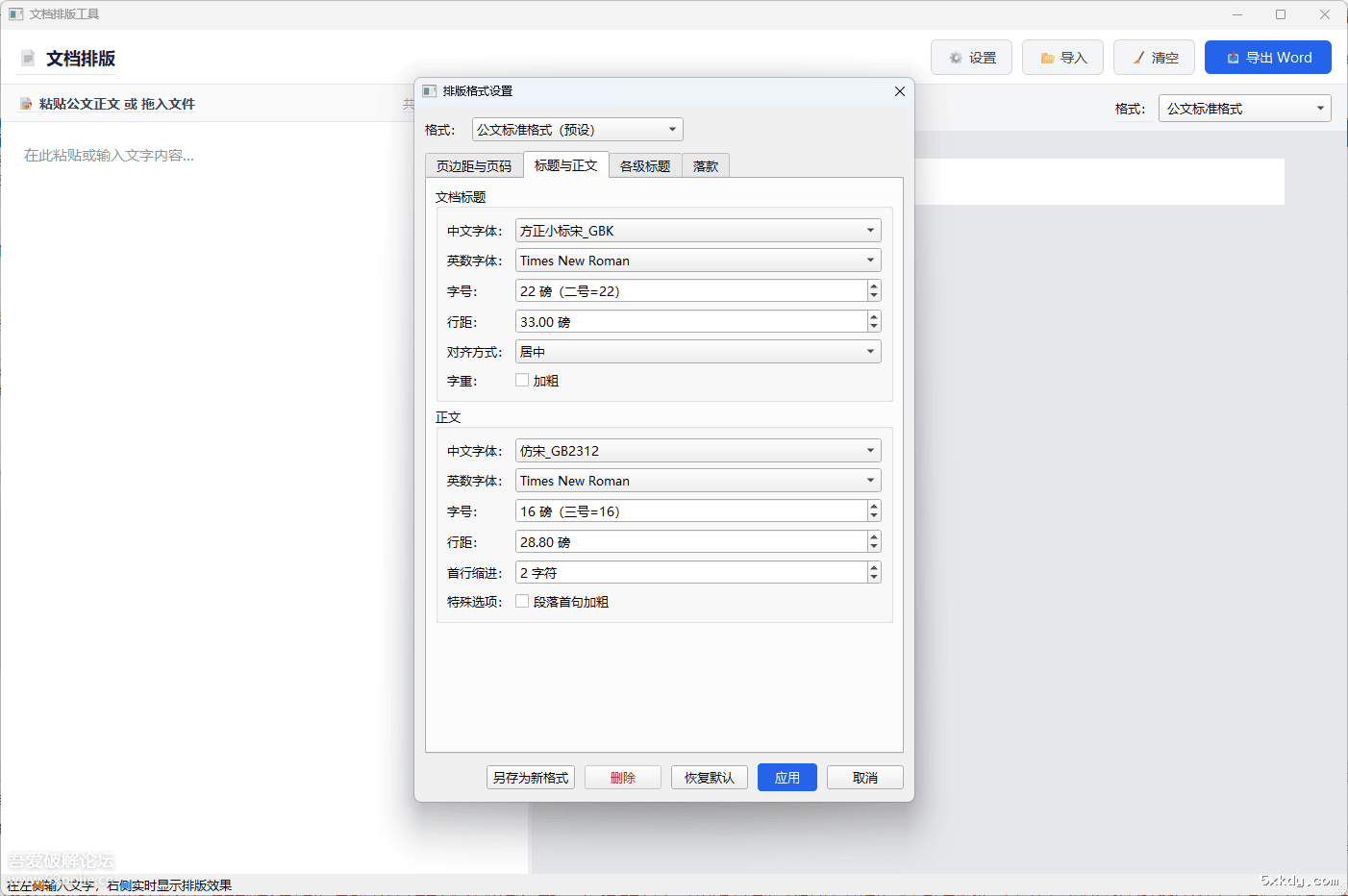Screen dimensions: 1348x896
Task: Maximize the 文档排版工具 window
Action: [1281, 14]
